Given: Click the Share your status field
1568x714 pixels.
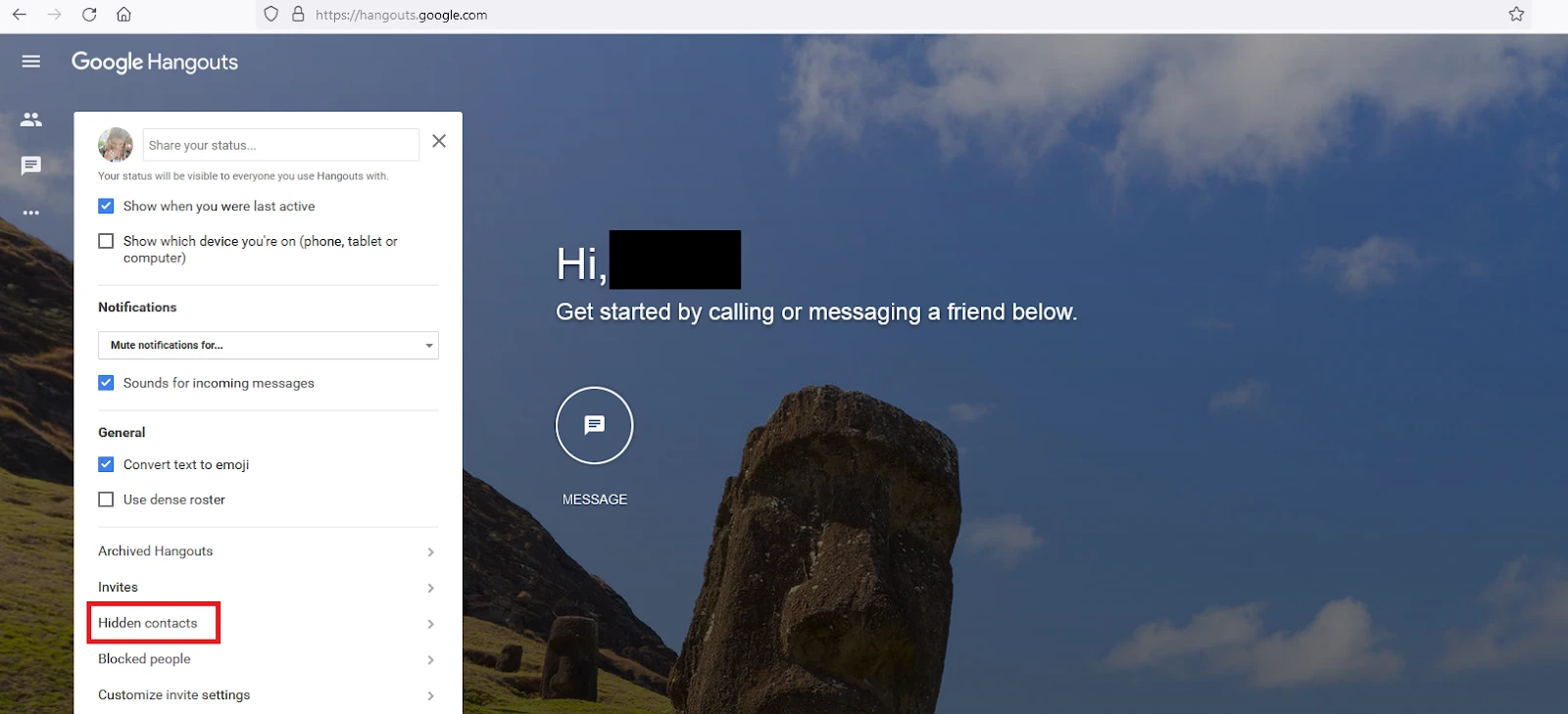Looking at the screenshot, I should coord(280,145).
